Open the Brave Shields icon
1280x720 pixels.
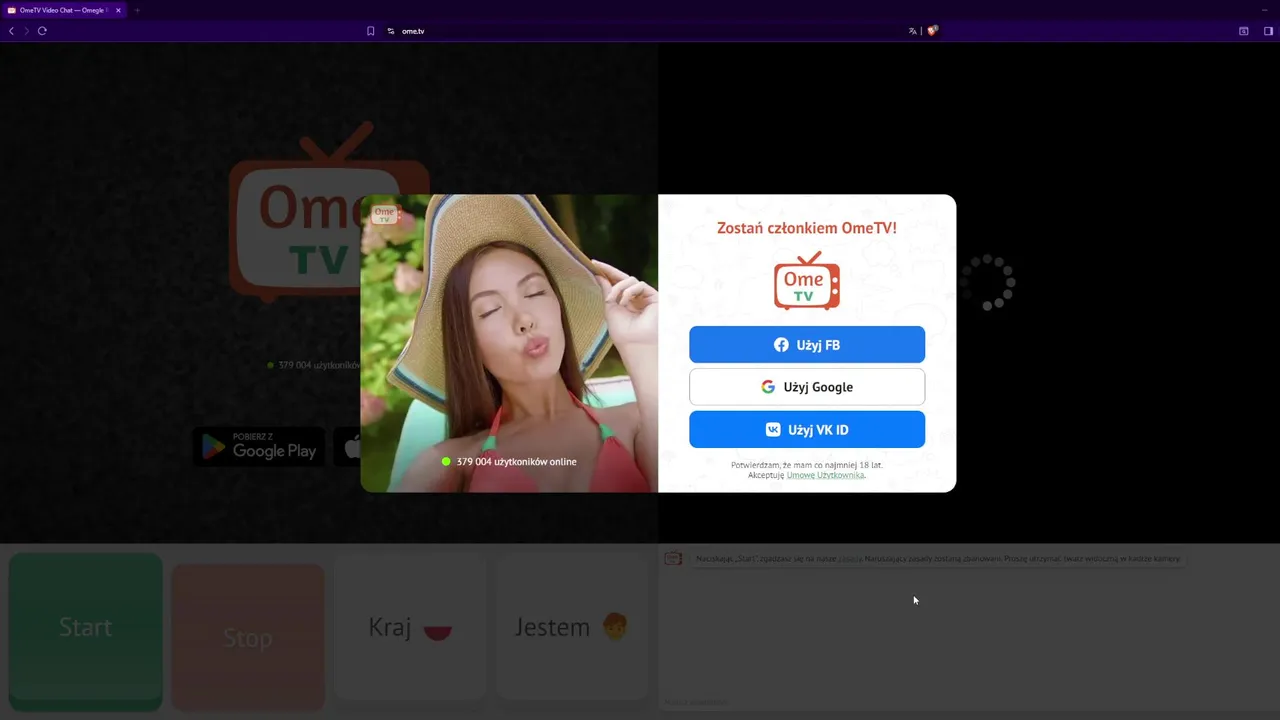(932, 31)
